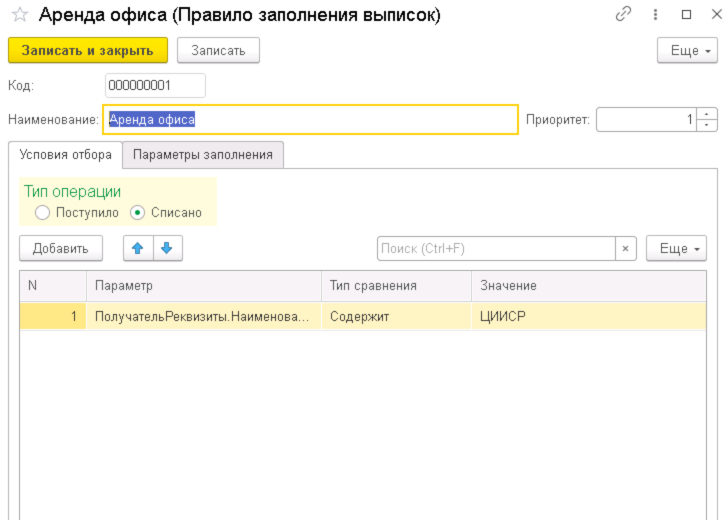Click the Записать button

pyautogui.click(x=218, y=50)
